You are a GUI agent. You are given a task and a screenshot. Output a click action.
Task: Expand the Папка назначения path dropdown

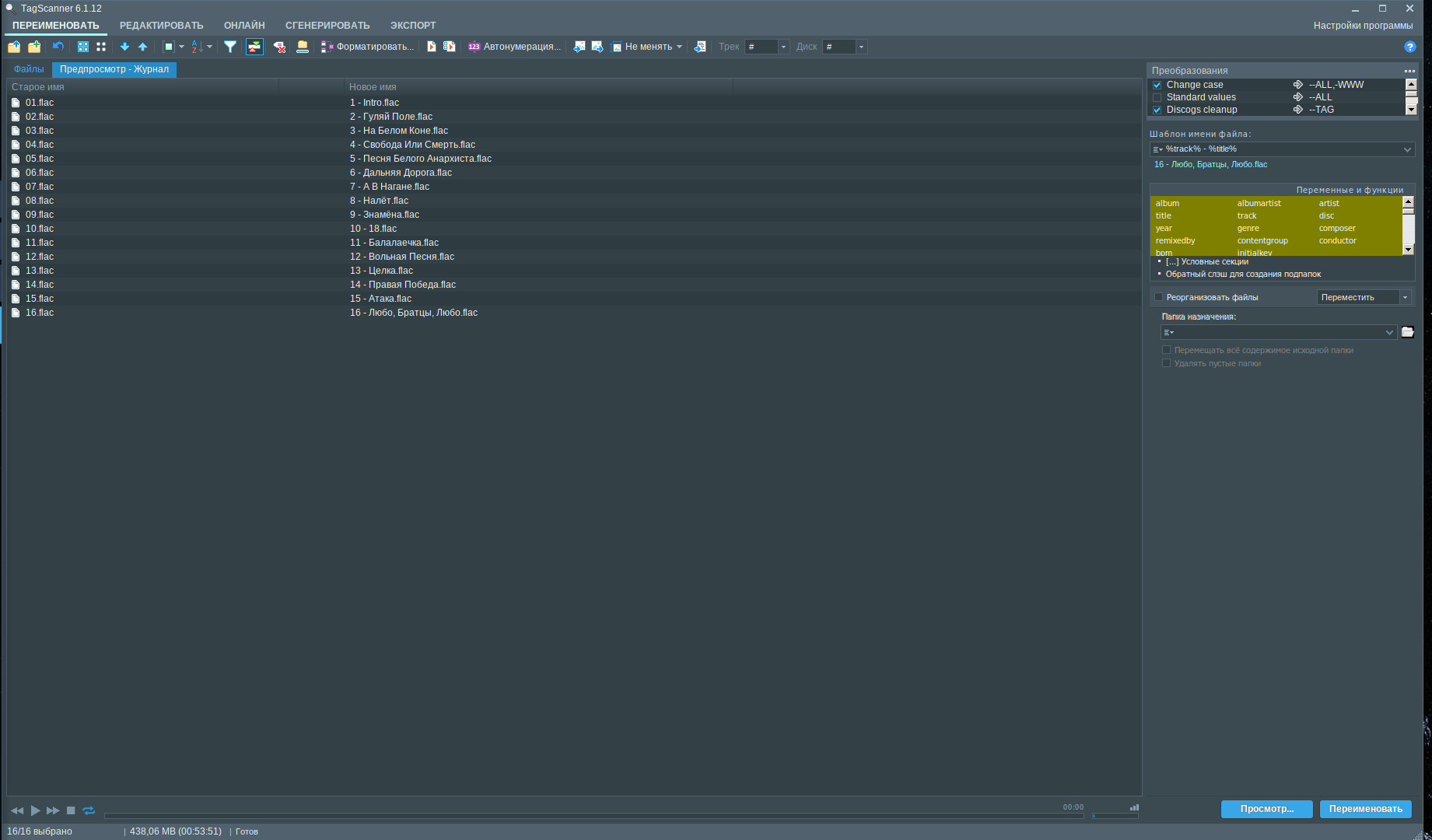pyautogui.click(x=1389, y=332)
